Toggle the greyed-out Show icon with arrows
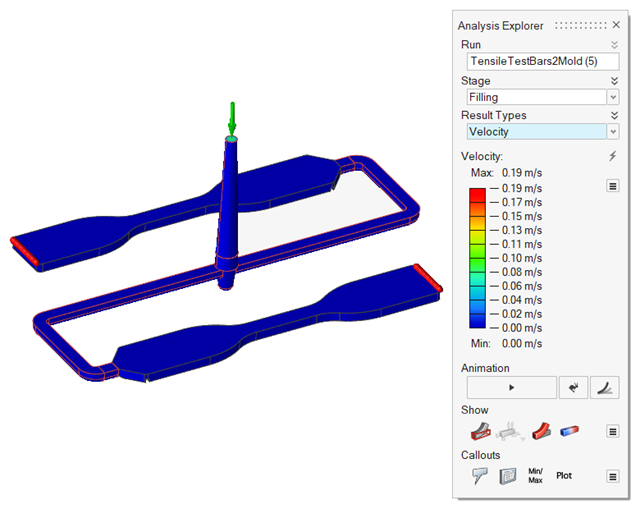The height and width of the screenshot is (509, 640). (510, 431)
